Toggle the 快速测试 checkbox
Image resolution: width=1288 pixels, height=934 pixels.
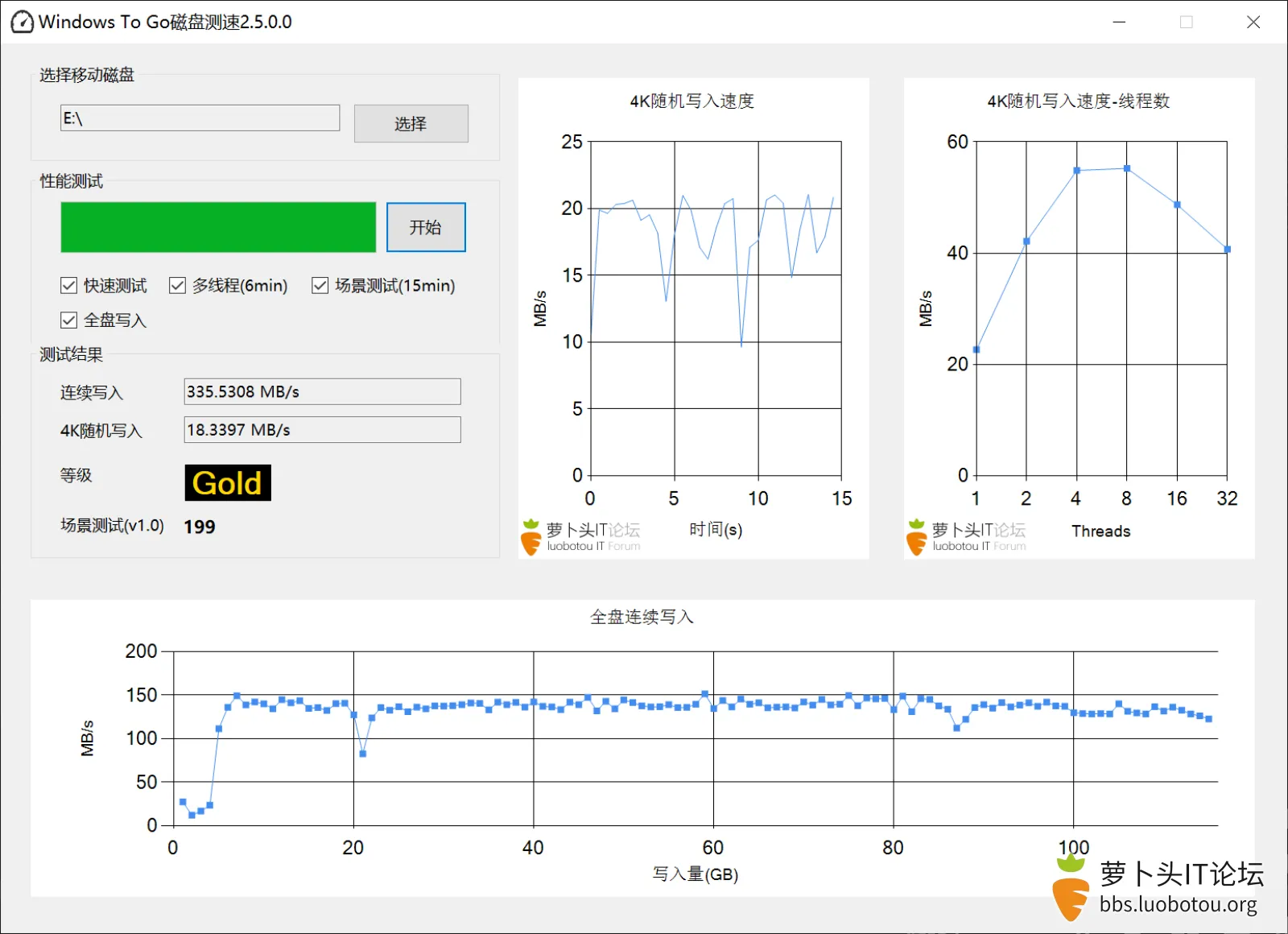pyautogui.click(x=69, y=286)
